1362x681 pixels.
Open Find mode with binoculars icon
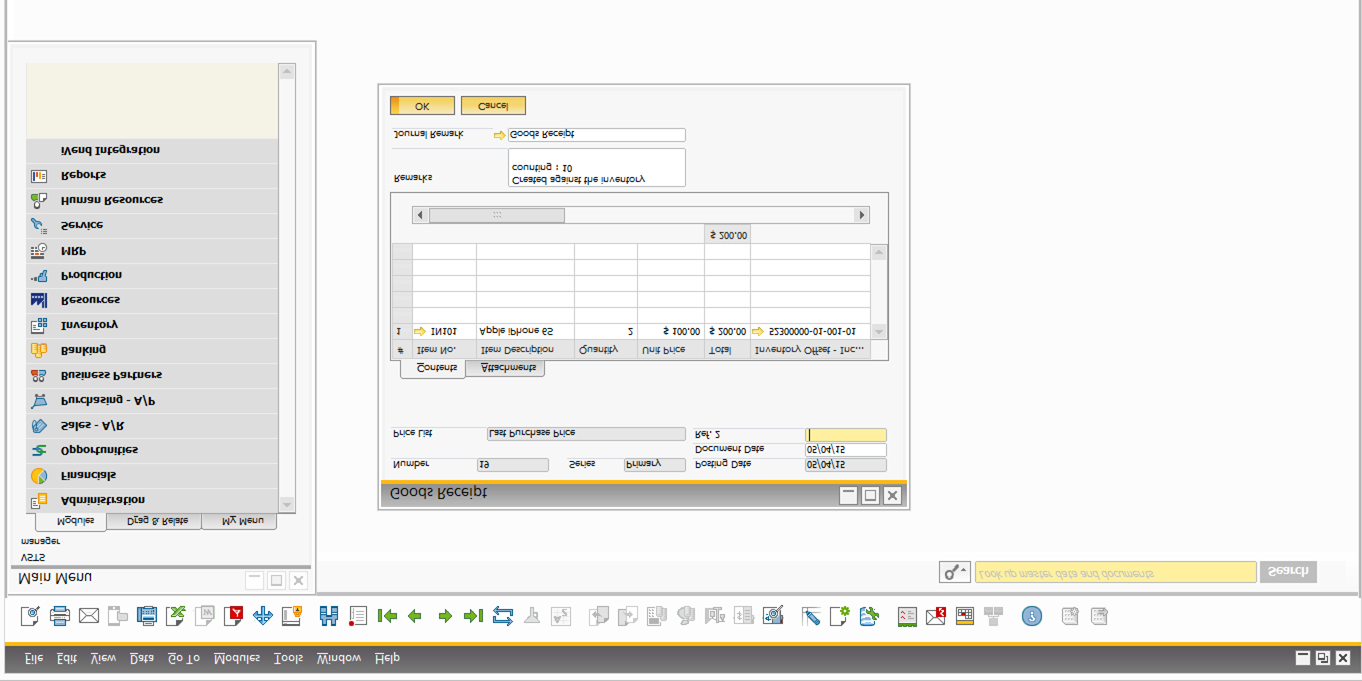click(x=329, y=616)
